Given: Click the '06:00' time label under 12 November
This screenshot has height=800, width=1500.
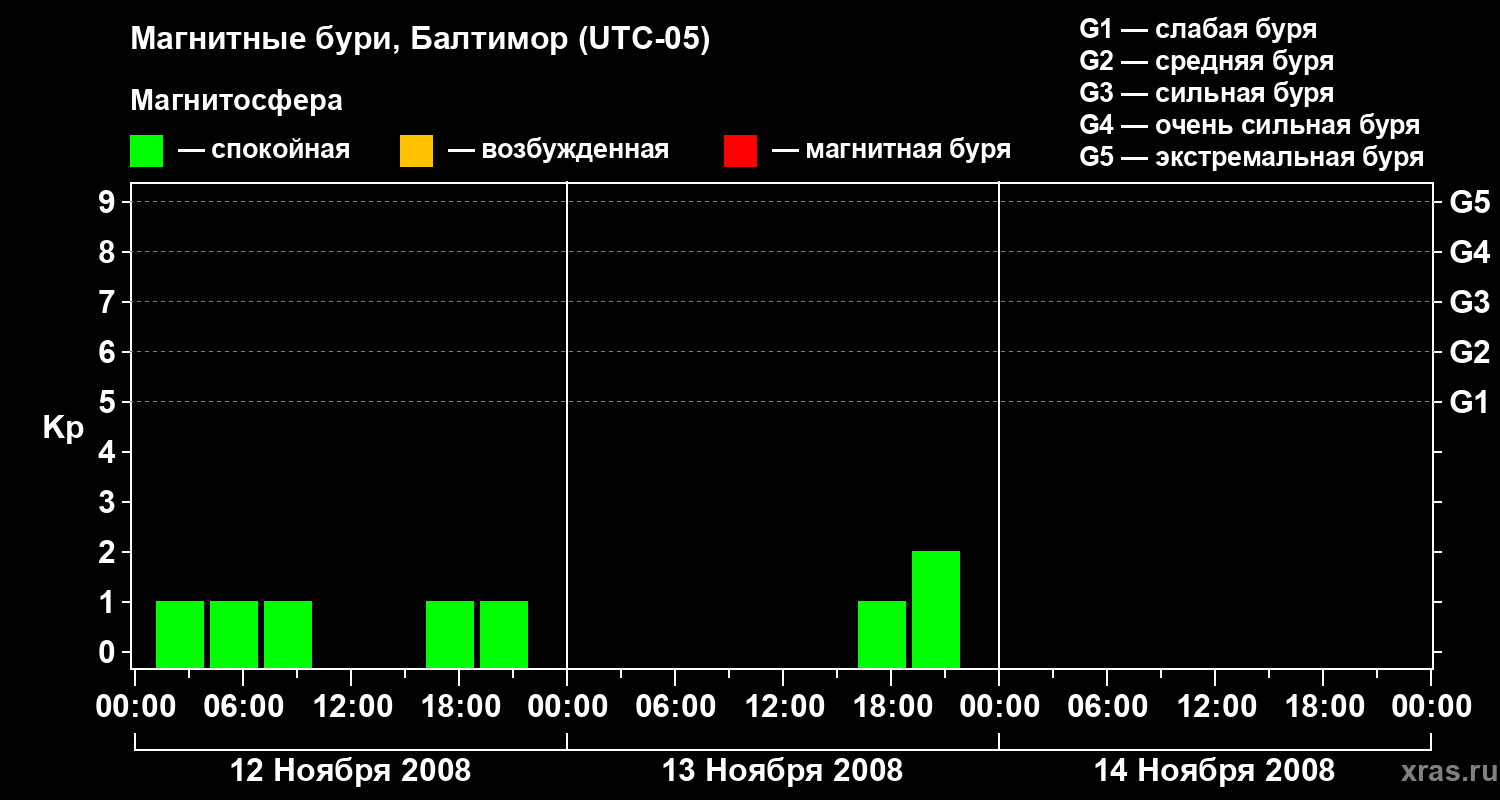Looking at the screenshot, I should pos(243,707).
